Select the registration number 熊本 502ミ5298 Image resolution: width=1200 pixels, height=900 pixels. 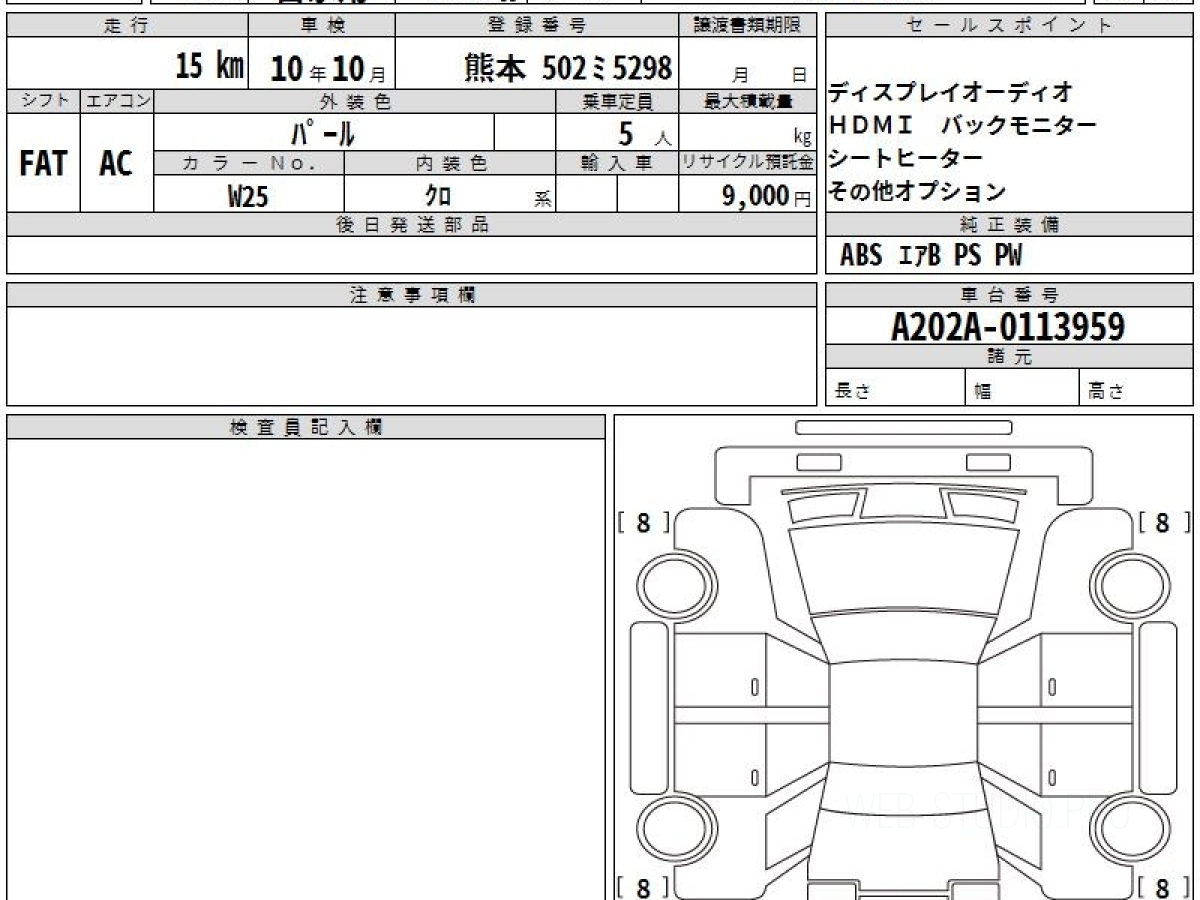568,68
